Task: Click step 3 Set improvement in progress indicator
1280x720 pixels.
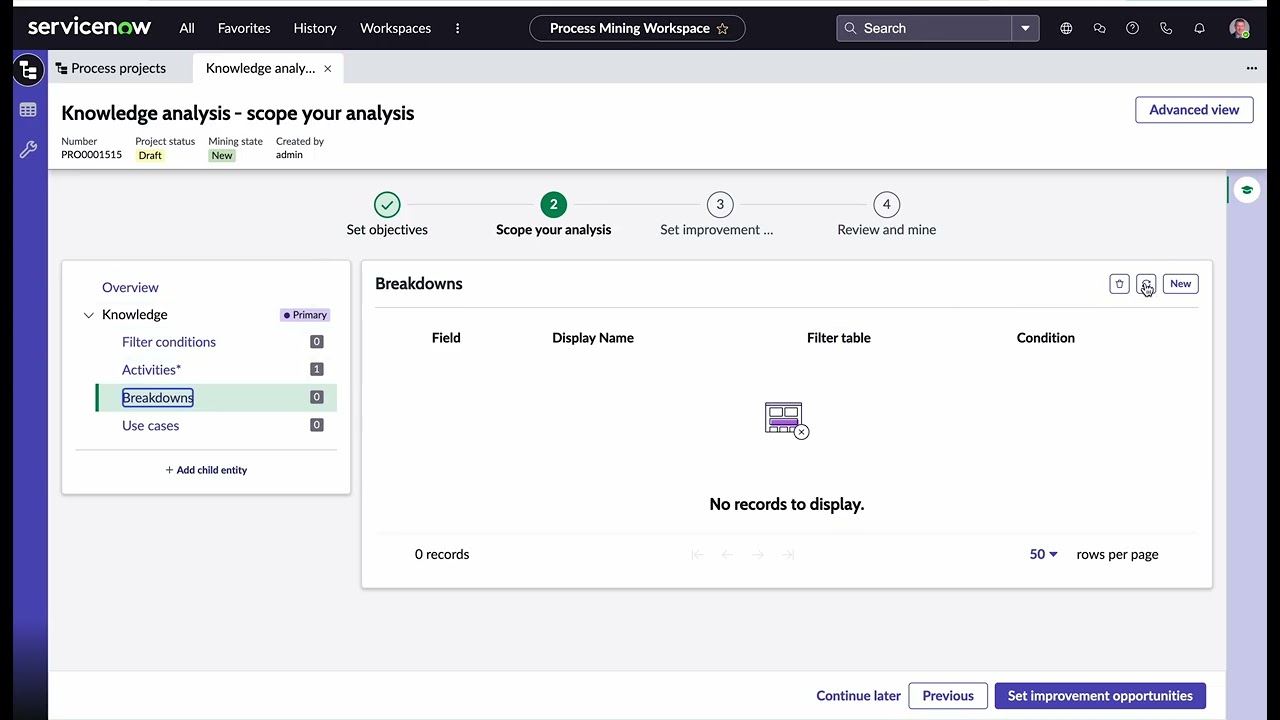Action: (720, 204)
